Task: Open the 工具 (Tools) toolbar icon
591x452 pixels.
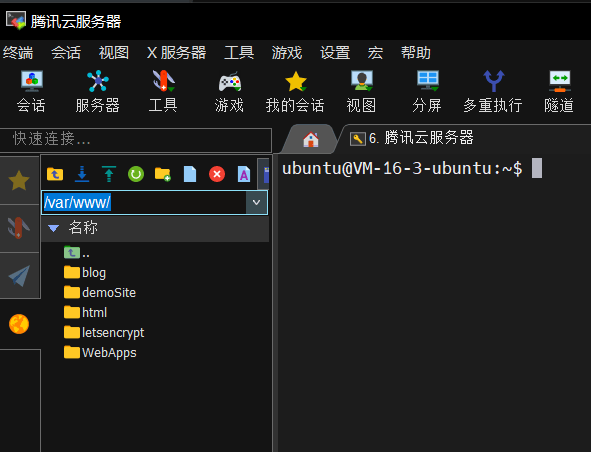Action: (x=163, y=92)
